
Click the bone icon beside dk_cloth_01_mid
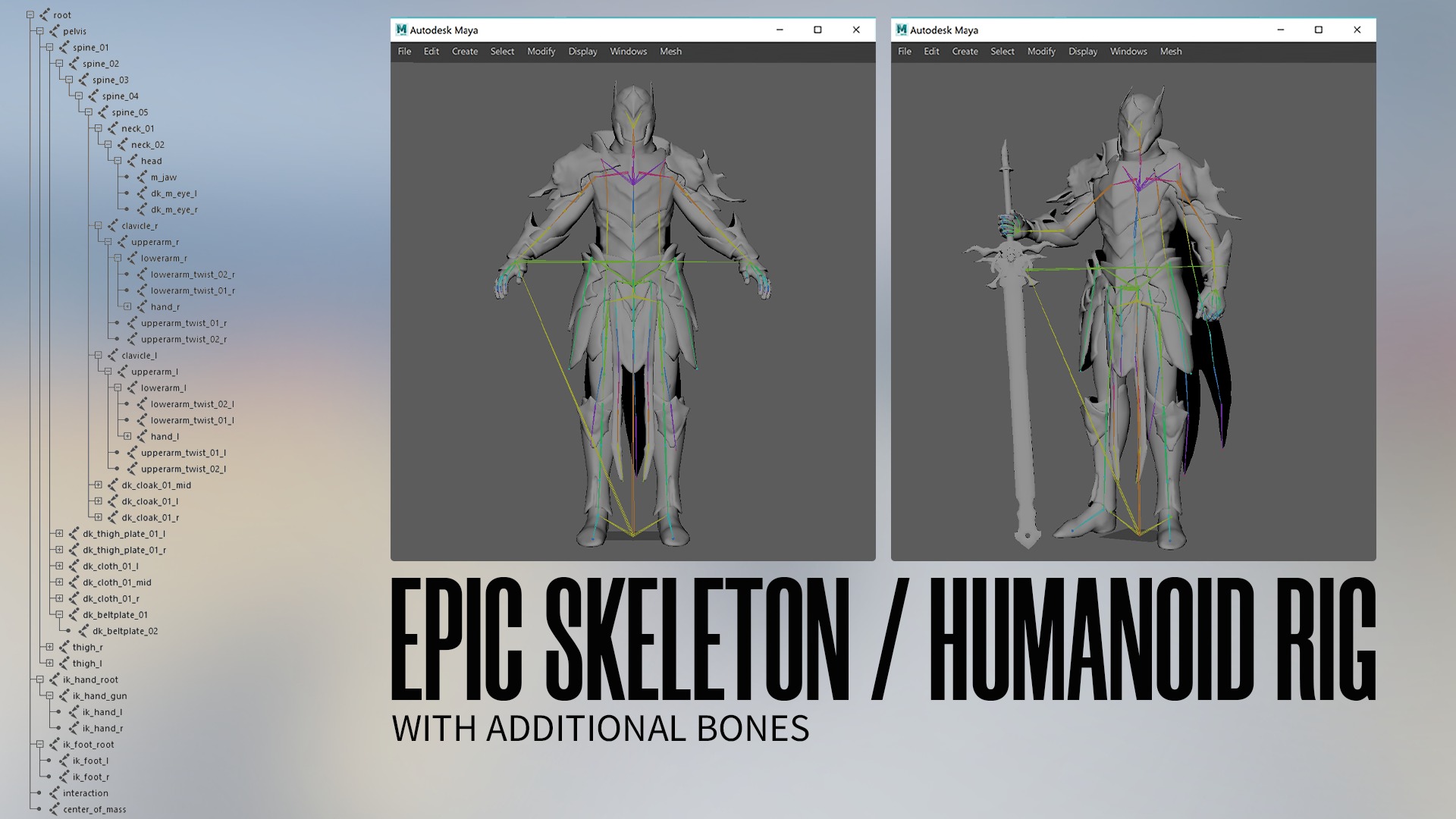pyautogui.click(x=74, y=582)
